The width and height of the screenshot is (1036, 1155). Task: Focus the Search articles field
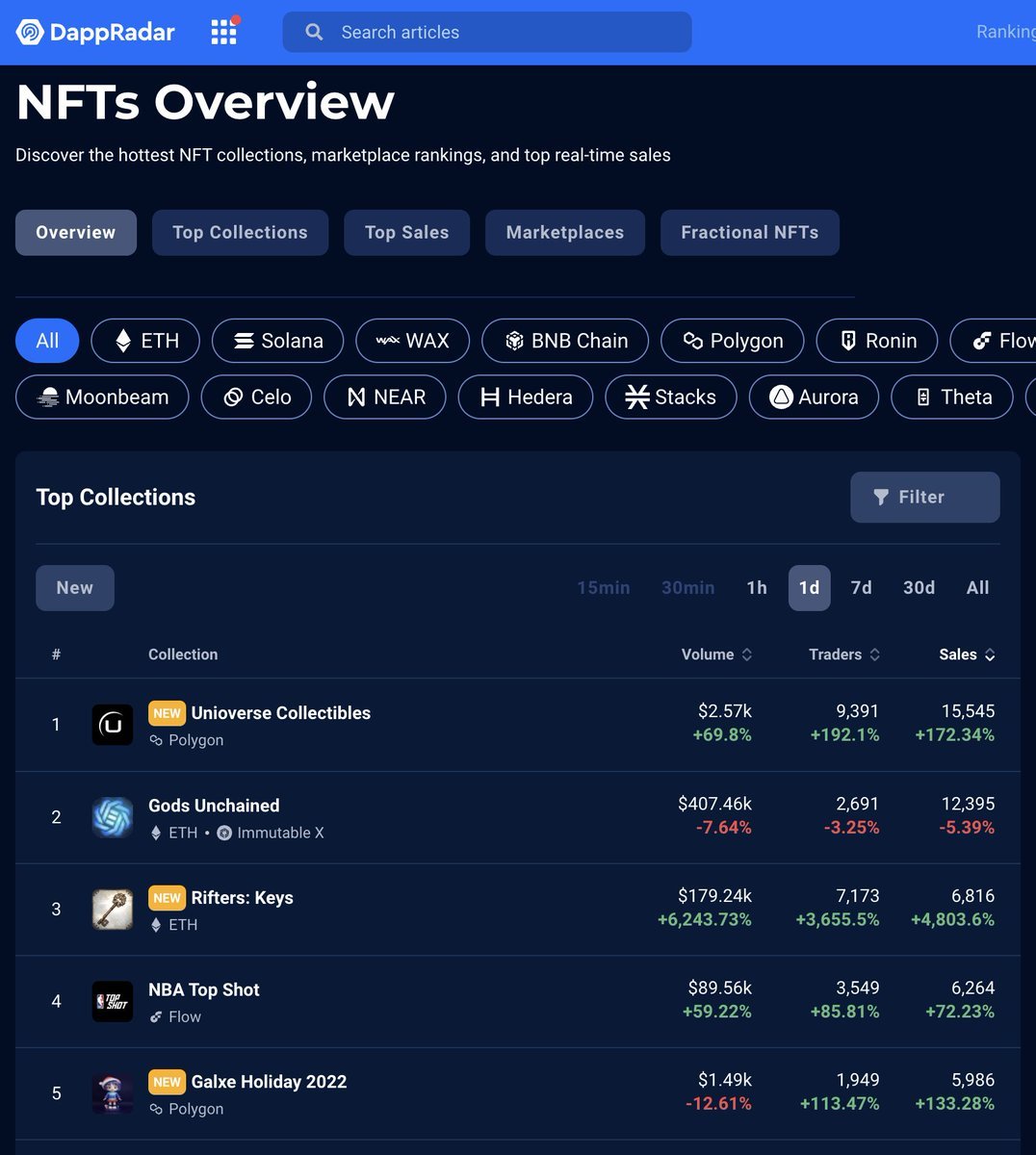click(486, 32)
